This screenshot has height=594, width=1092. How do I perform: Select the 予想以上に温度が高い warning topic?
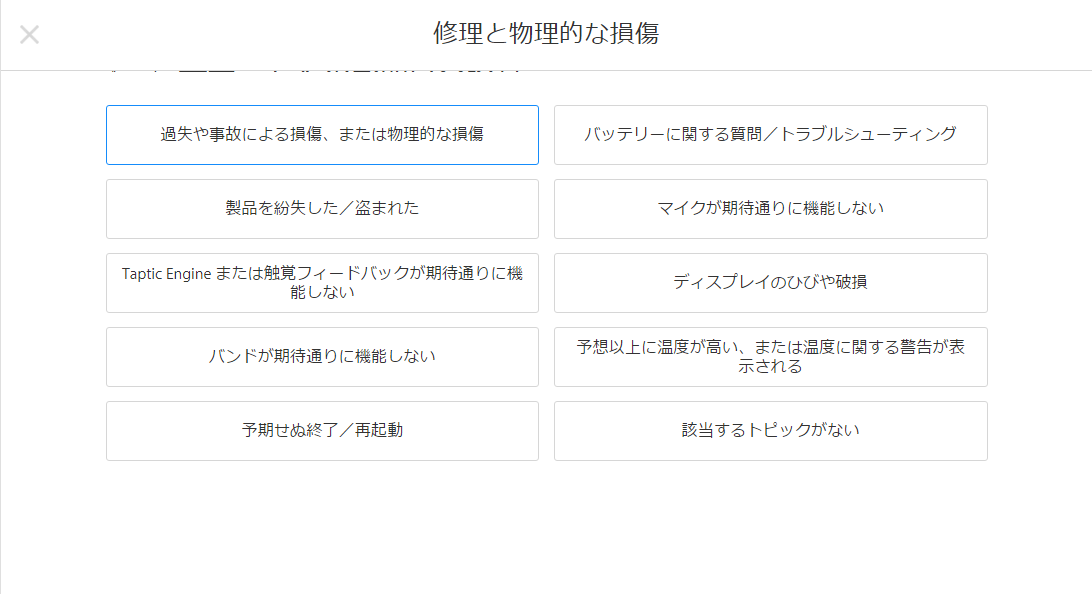[x=770, y=357]
